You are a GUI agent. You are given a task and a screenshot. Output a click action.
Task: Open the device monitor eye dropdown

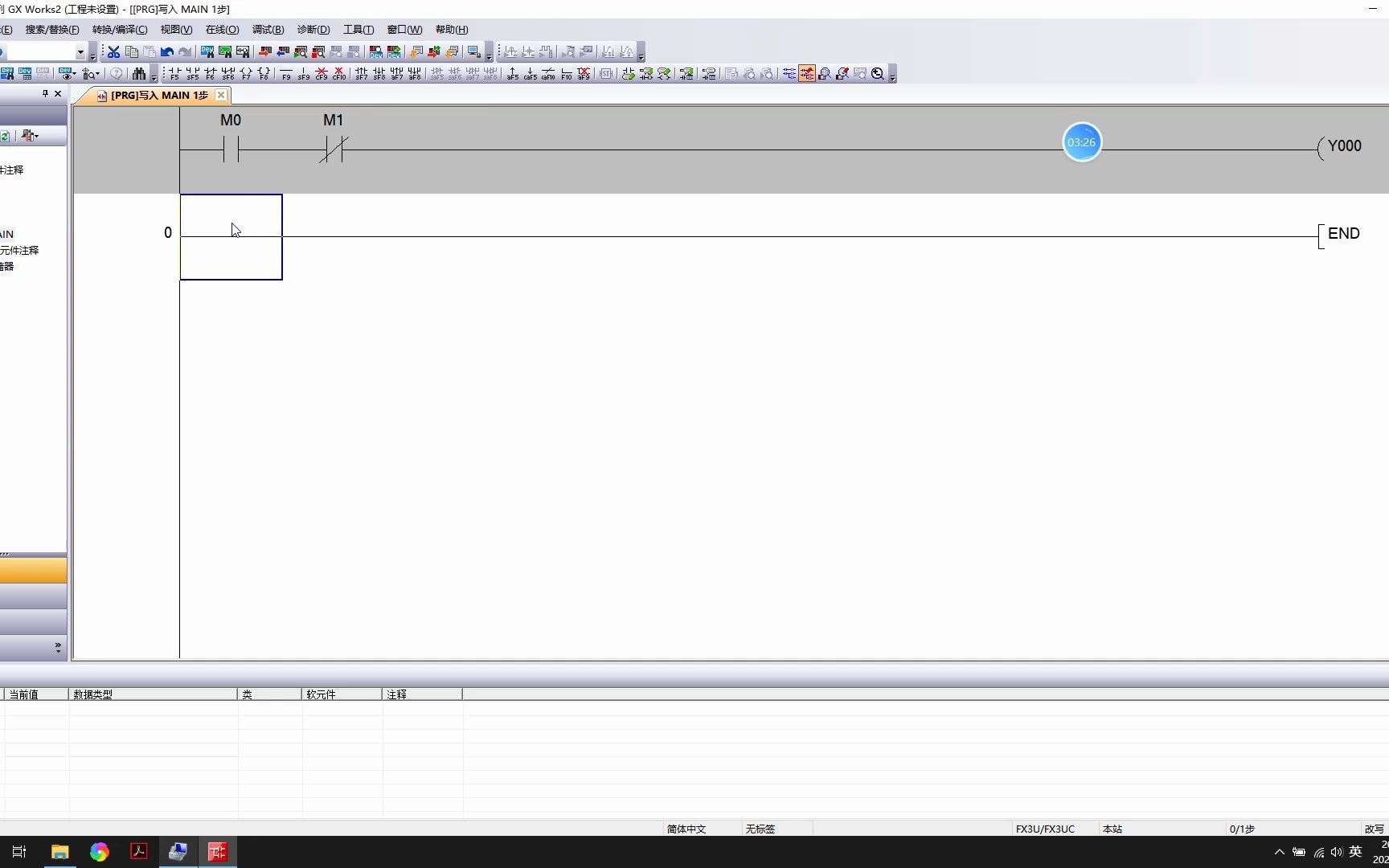[x=68, y=74]
